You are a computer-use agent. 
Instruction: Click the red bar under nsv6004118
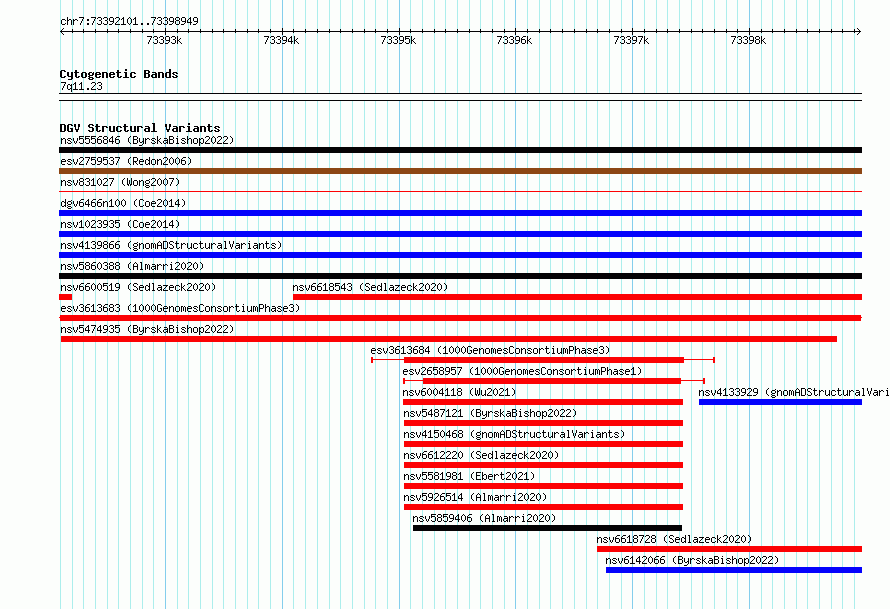(543, 402)
